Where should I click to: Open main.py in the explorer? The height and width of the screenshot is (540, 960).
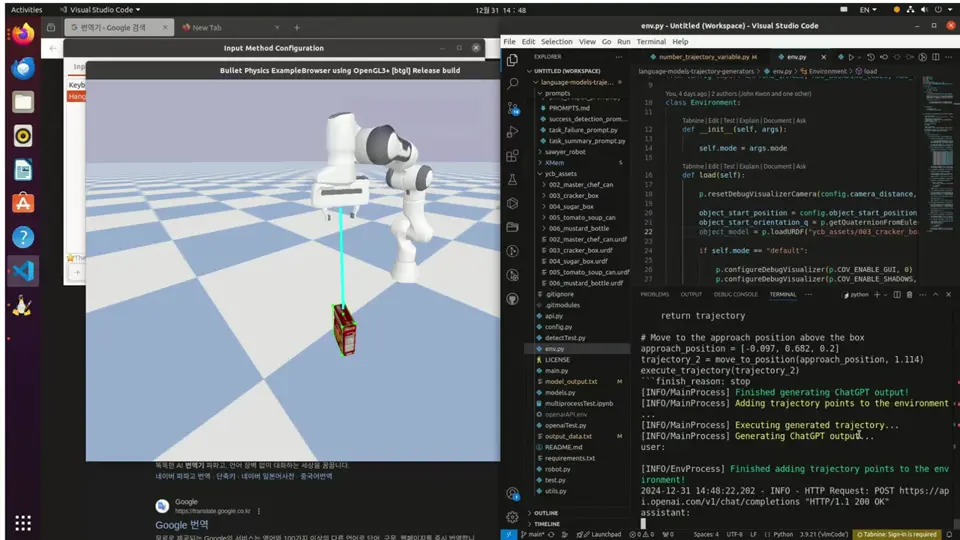click(556, 371)
